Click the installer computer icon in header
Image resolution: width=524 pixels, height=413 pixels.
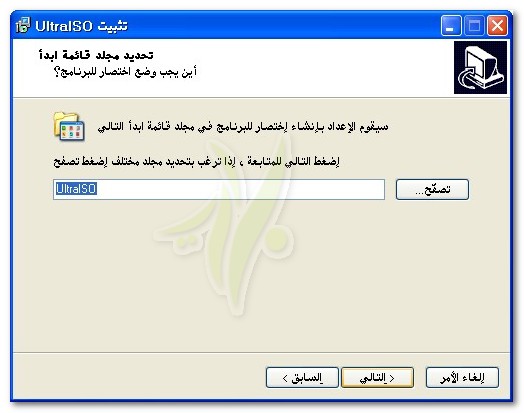pyautogui.click(x=480, y=67)
